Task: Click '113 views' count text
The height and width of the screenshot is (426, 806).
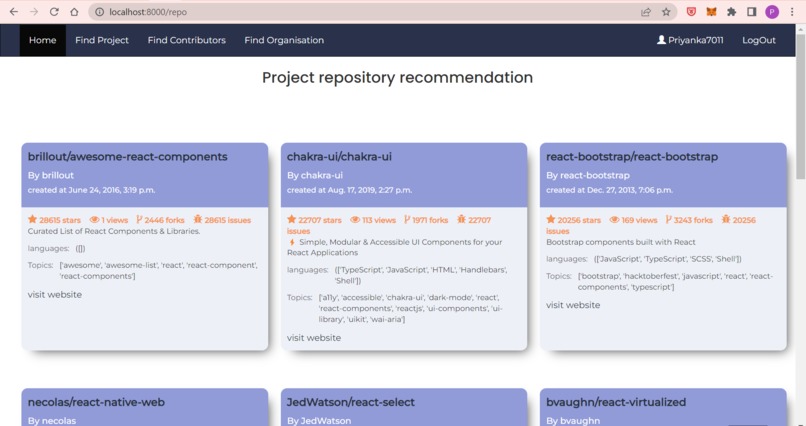Action: pyautogui.click(x=379, y=220)
